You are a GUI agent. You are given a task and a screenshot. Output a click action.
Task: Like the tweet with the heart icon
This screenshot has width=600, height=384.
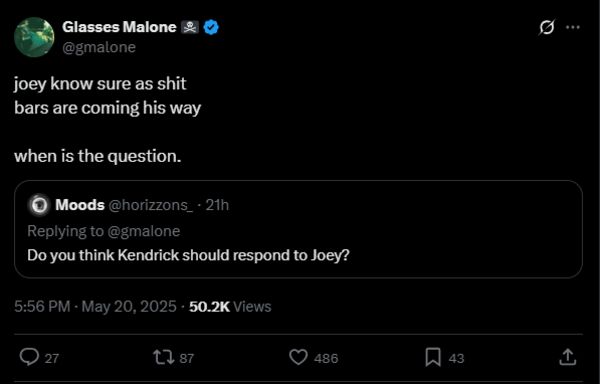298,358
